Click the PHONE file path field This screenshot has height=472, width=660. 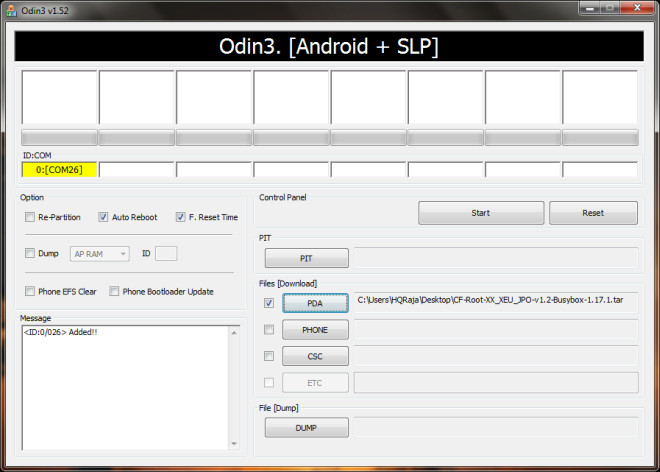pos(496,330)
